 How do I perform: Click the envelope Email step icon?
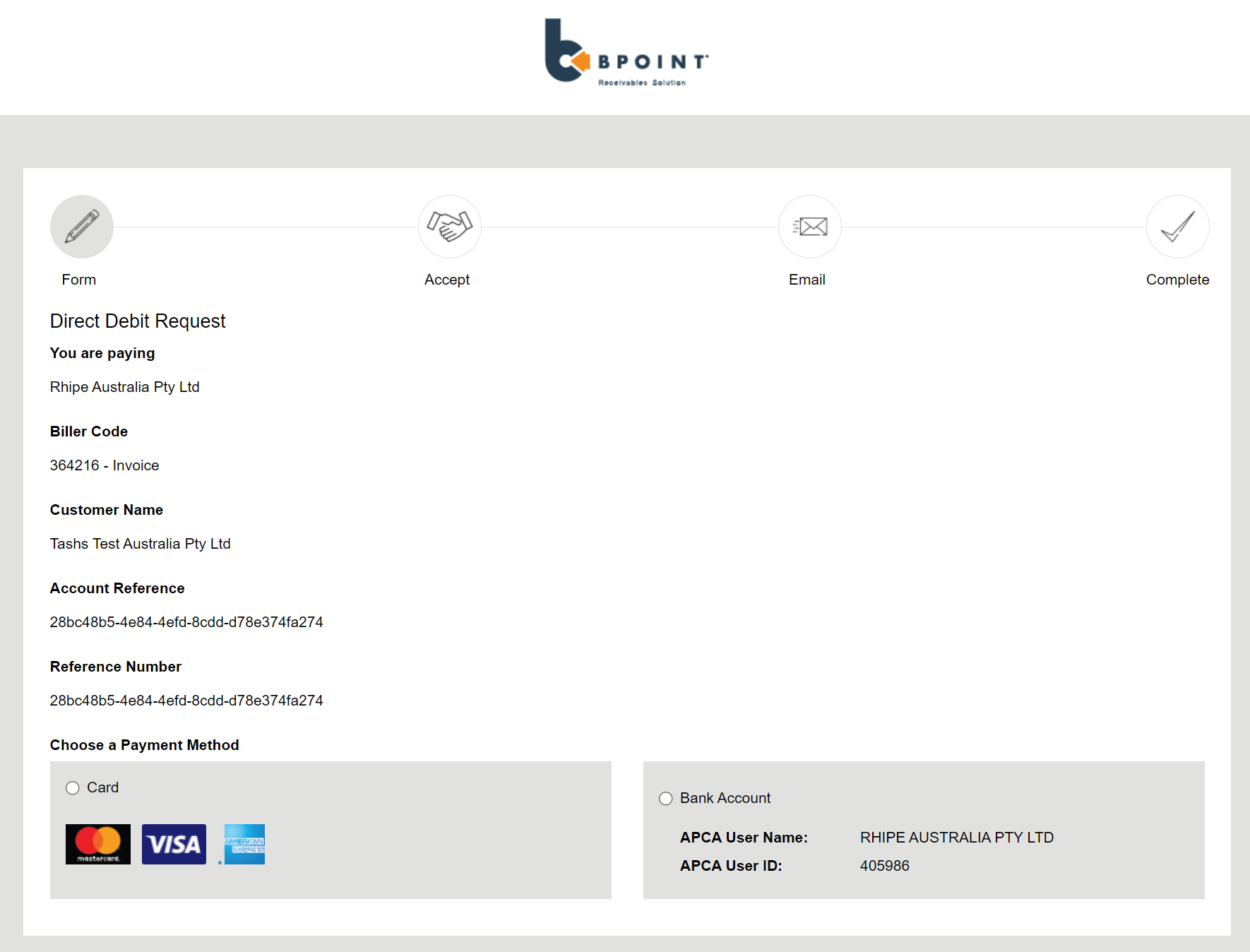(x=810, y=227)
